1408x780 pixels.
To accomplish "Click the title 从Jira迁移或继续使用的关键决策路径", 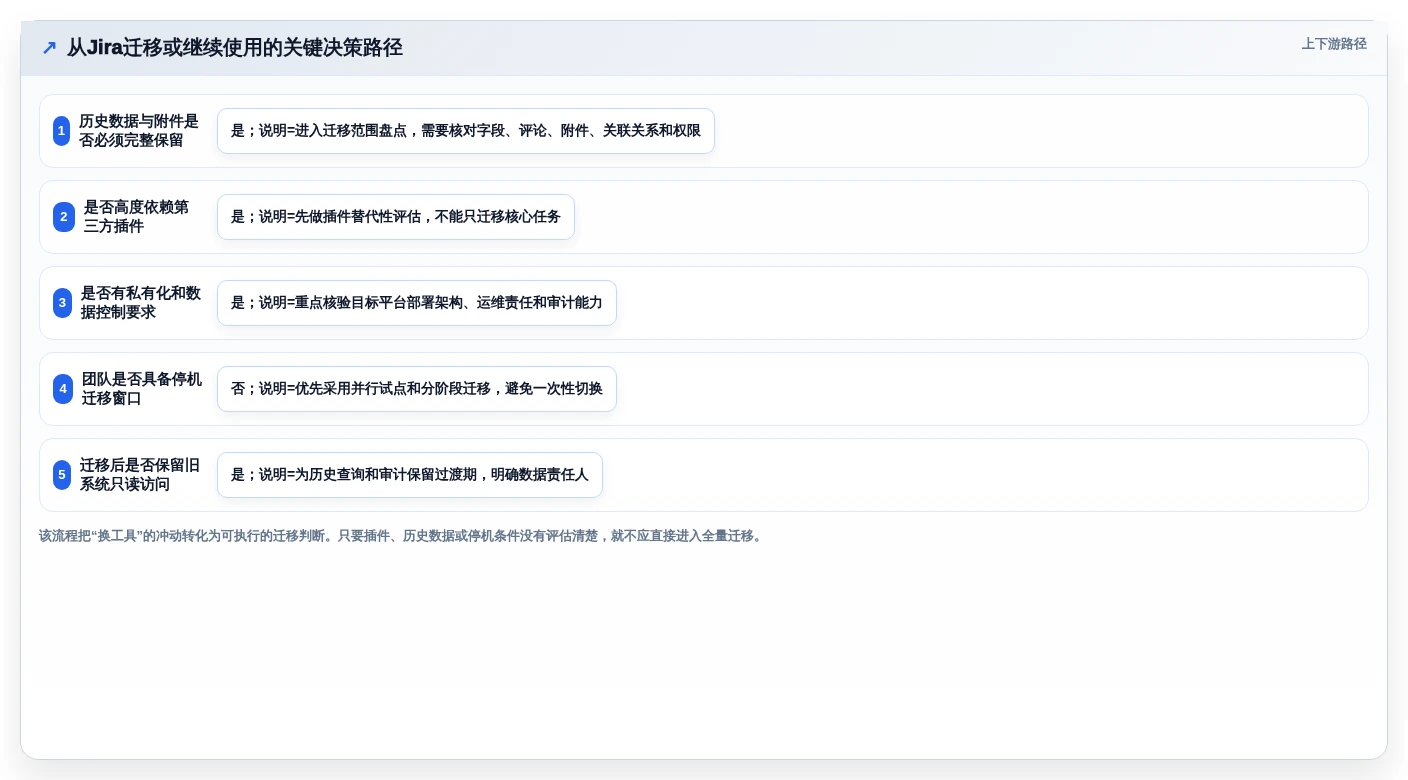I will click(x=235, y=48).
